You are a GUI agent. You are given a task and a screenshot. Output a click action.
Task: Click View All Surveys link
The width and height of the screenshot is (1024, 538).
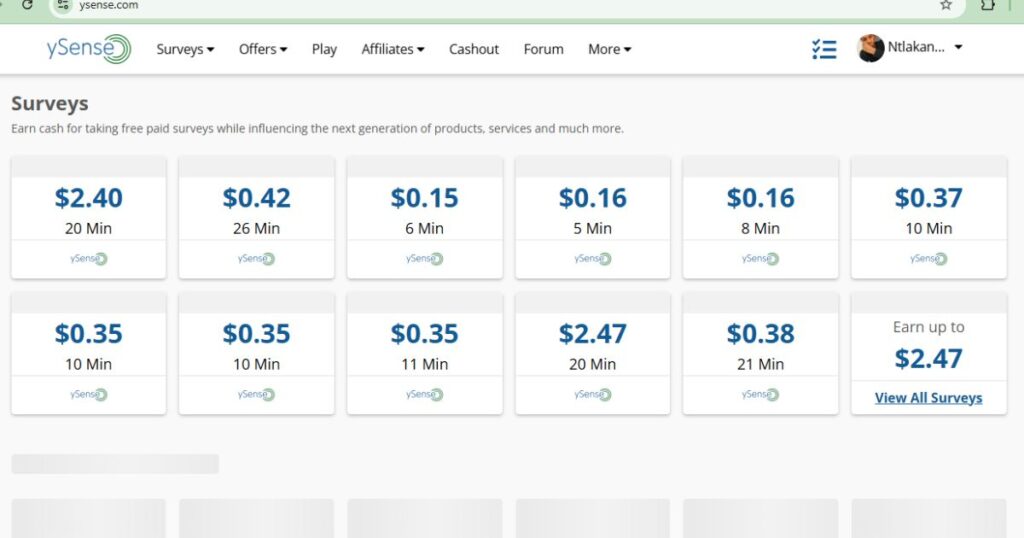[929, 398]
